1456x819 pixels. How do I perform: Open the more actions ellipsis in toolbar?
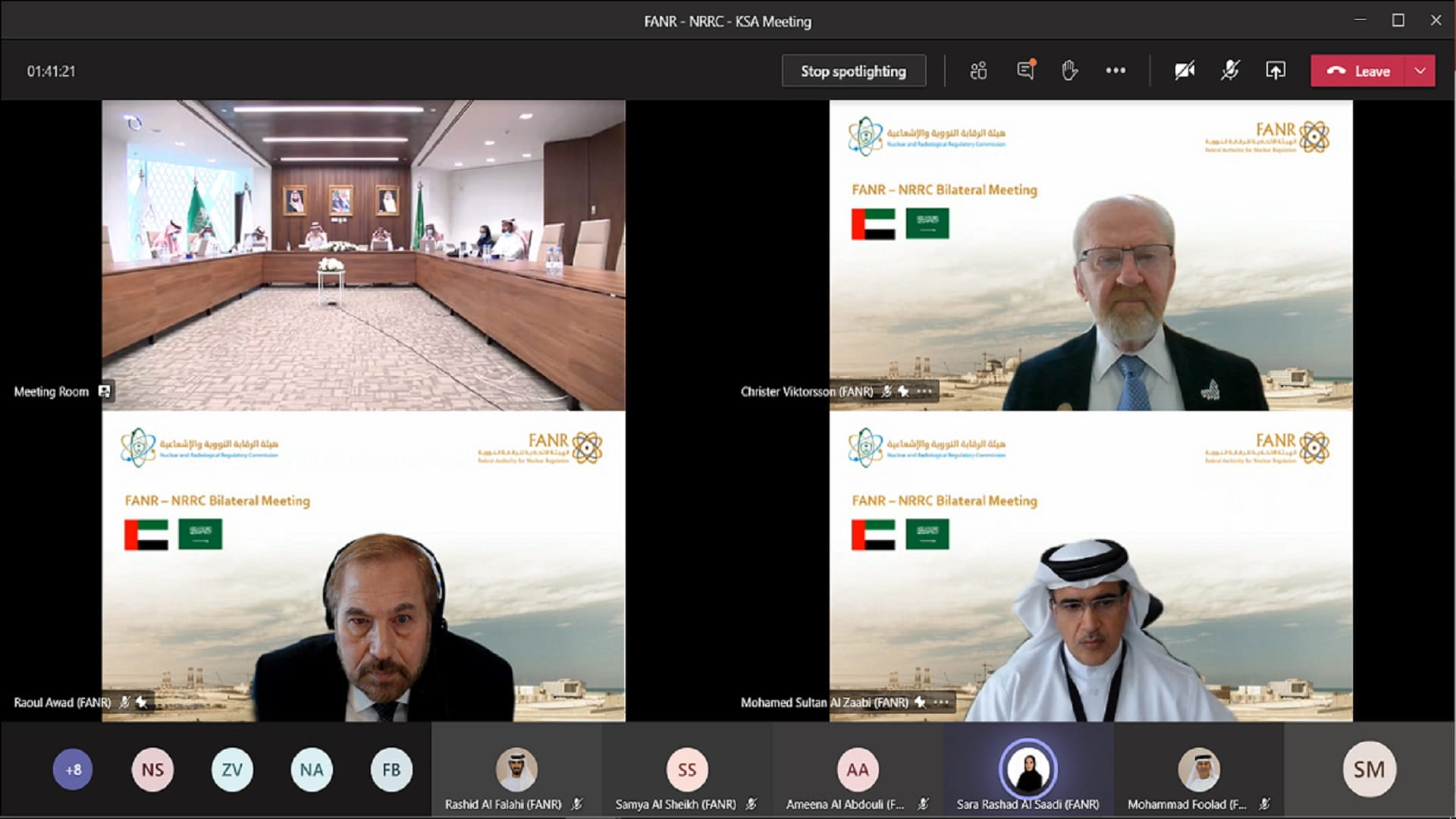coord(1115,71)
